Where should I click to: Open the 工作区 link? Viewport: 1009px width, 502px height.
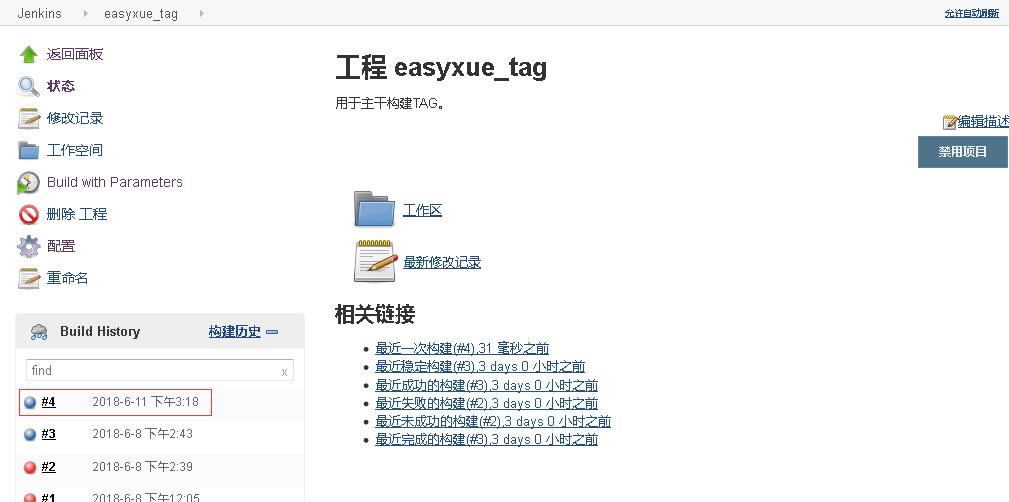tap(422, 210)
